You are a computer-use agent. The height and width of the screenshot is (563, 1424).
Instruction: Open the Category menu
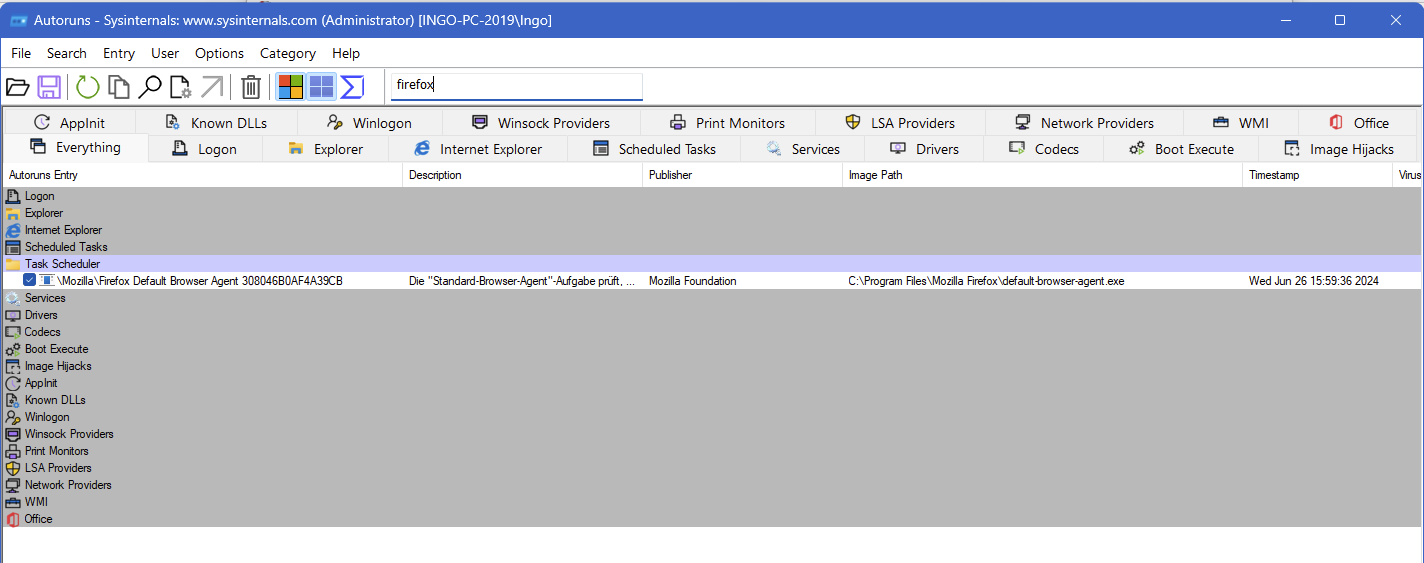pyautogui.click(x=287, y=53)
